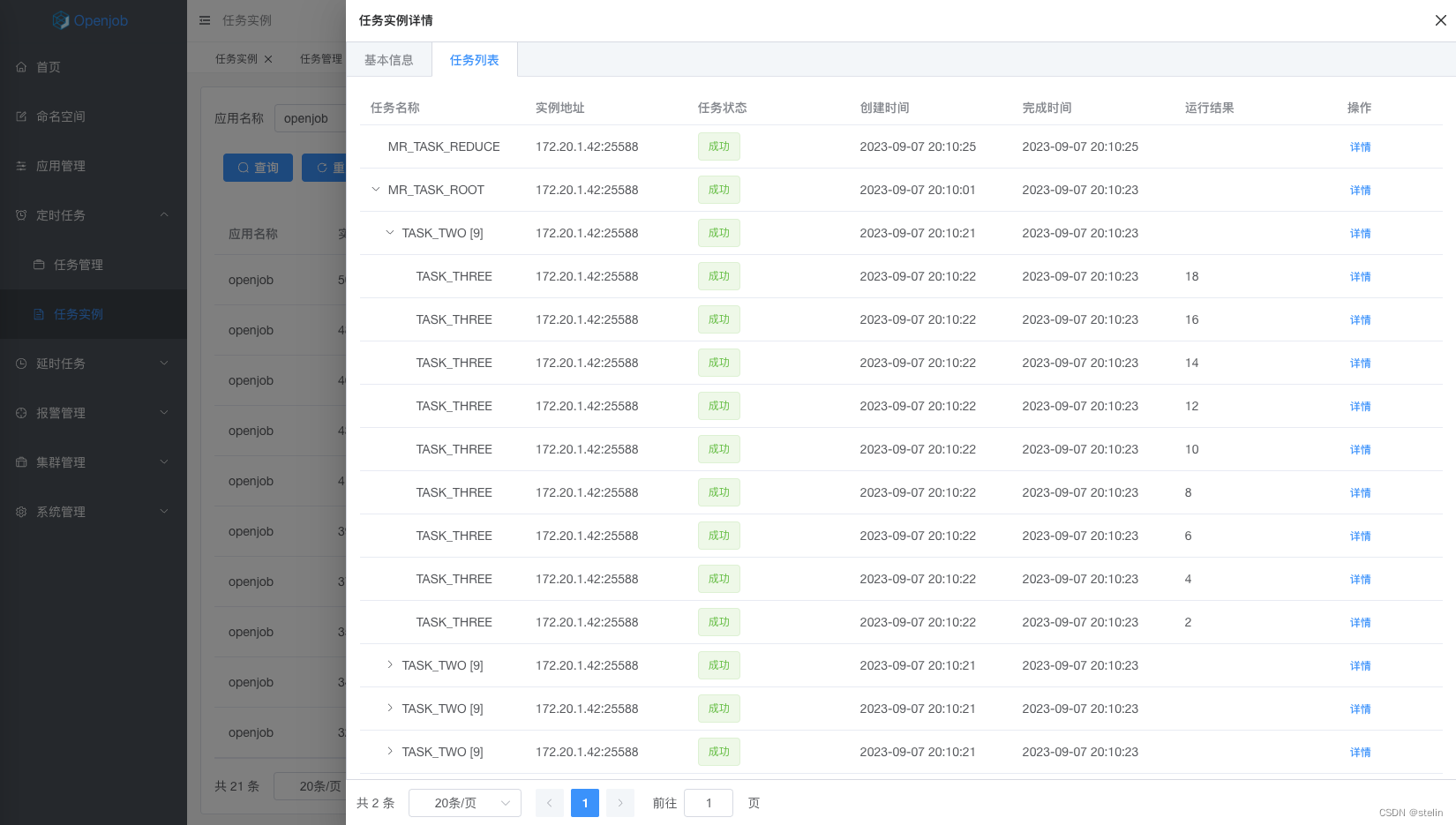This screenshot has width=1456, height=825.
Task: Close the 任务实例详情 drawer
Action: coord(1440,20)
